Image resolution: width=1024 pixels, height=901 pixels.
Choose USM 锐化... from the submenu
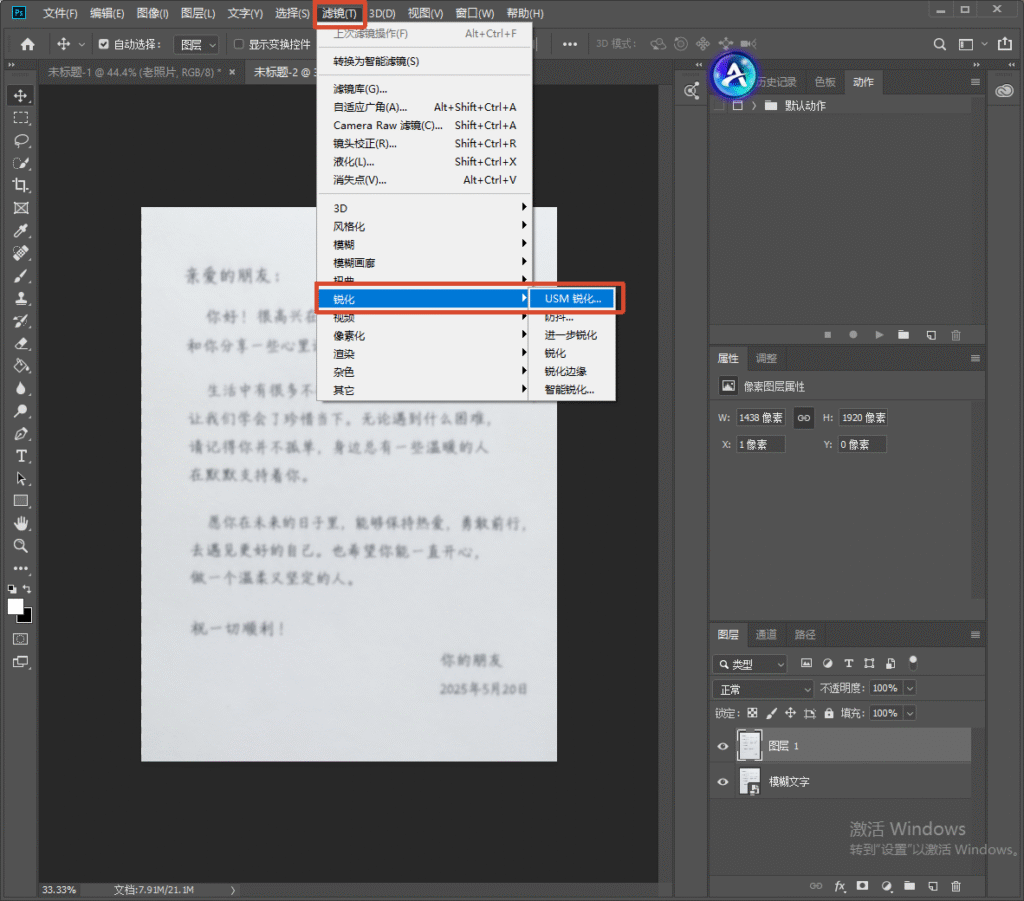(x=573, y=298)
